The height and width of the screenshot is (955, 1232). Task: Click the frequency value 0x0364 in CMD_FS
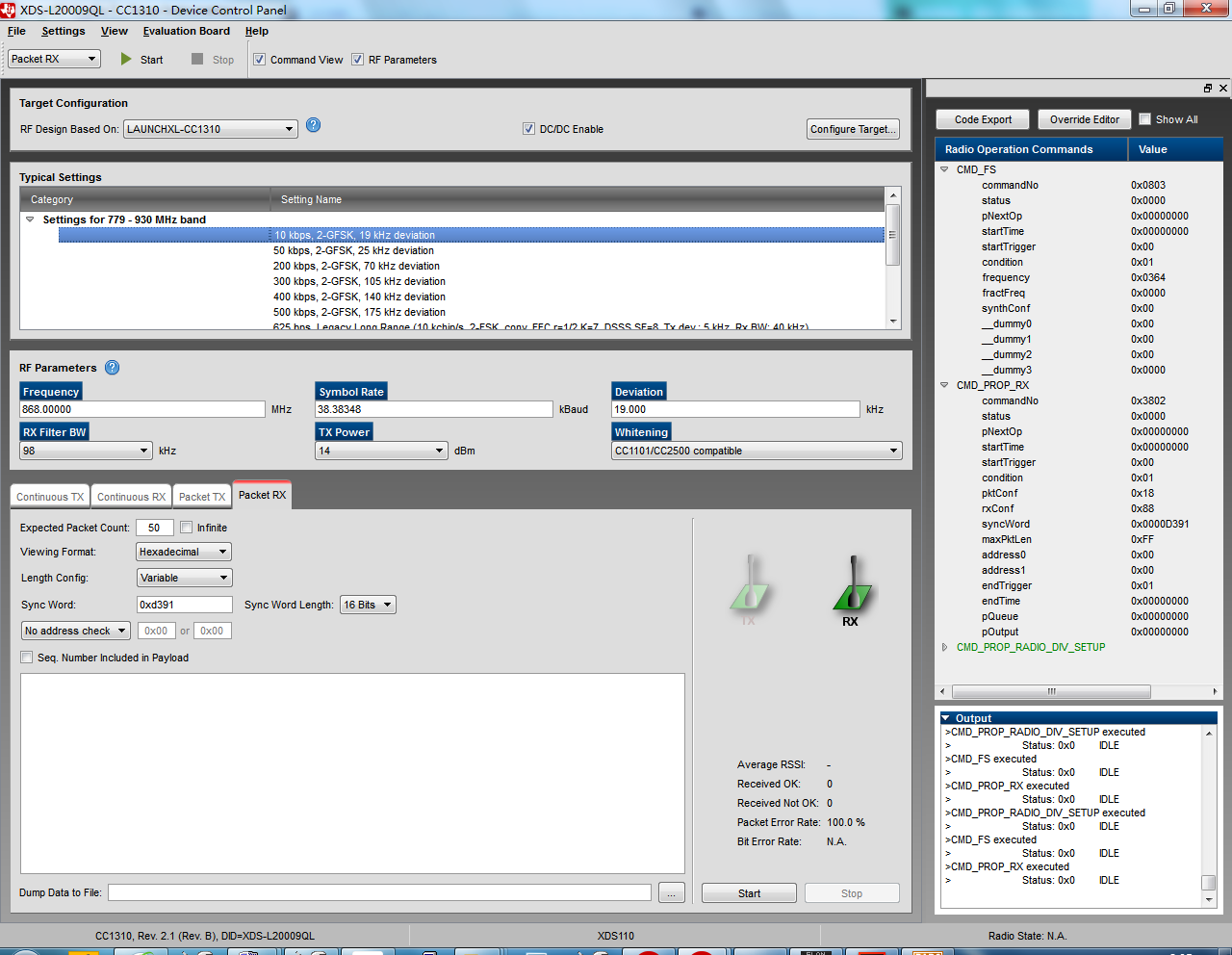1148,277
